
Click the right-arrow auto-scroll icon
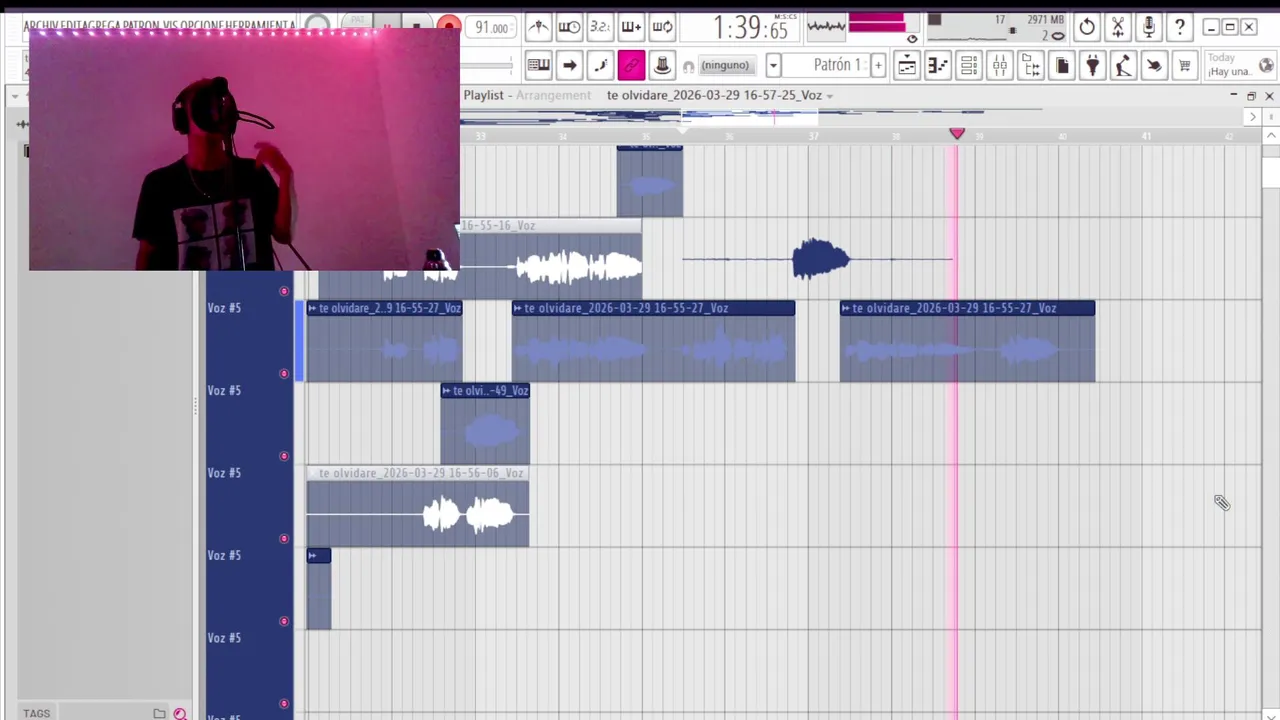[x=569, y=65]
